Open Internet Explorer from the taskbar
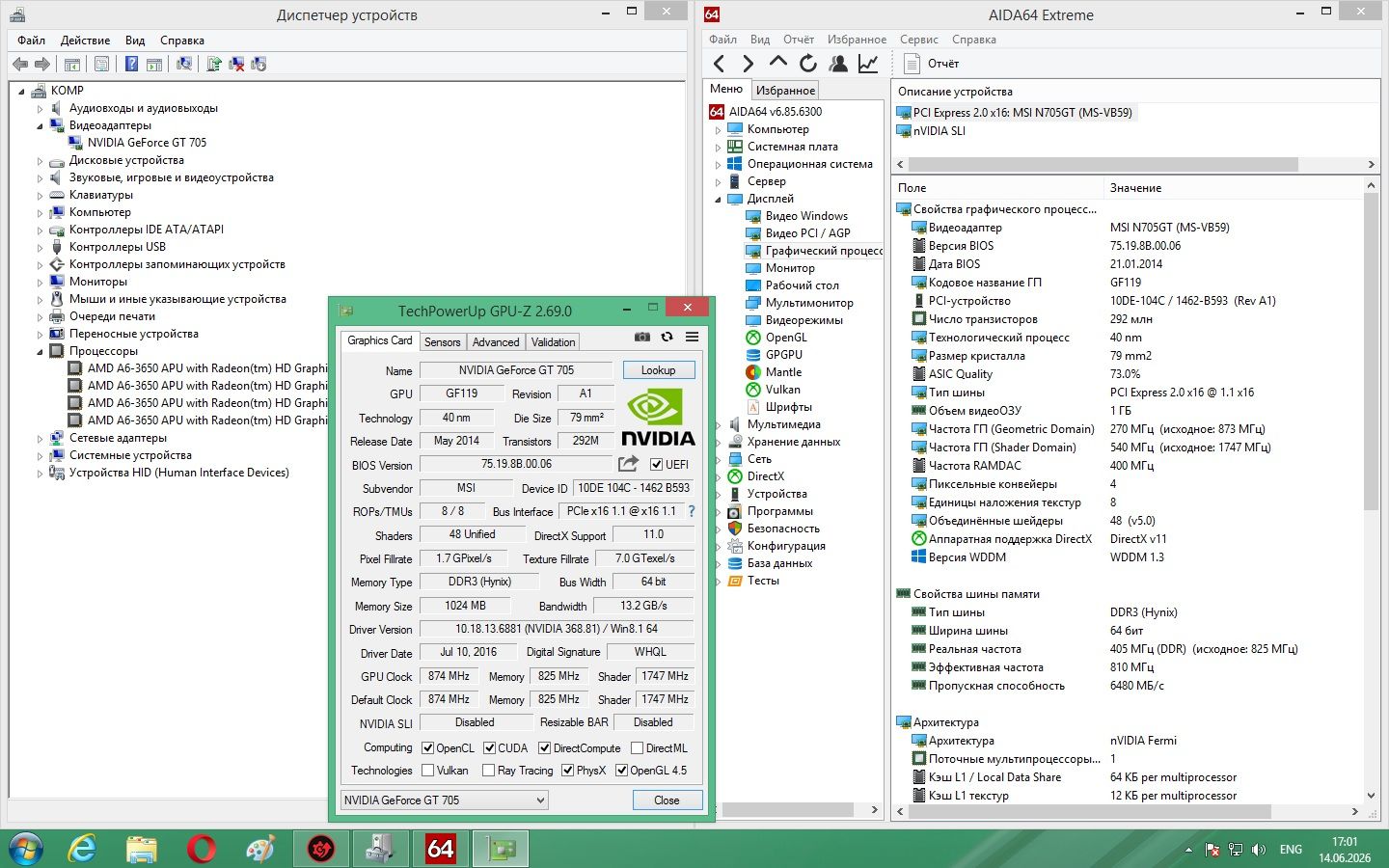Image resolution: width=1389 pixels, height=868 pixels. coord(83,849)
